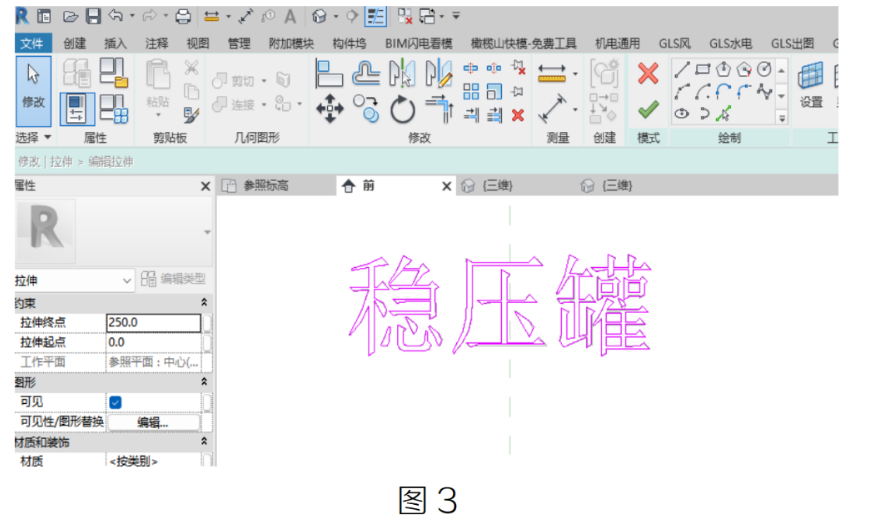Toggle the Properties palette button
Image resolution: width=869 pixels, height=522 pixels.
(77, 108)
